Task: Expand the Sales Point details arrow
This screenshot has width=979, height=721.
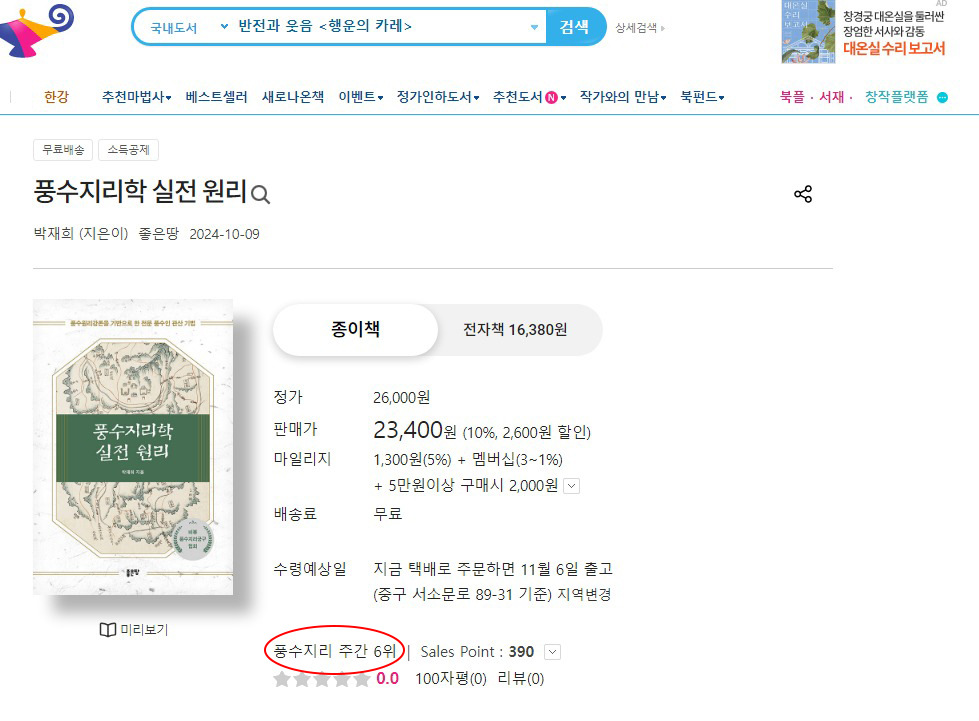Action: [552, 652]
